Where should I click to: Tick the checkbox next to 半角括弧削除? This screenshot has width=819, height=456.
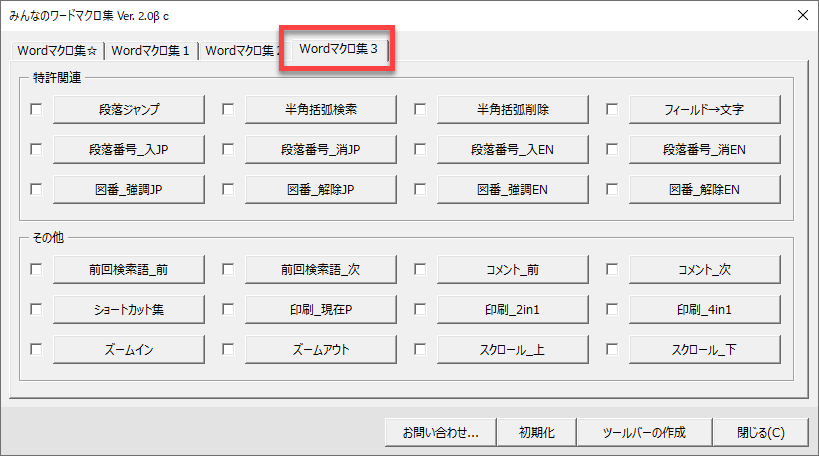[420, 108]
